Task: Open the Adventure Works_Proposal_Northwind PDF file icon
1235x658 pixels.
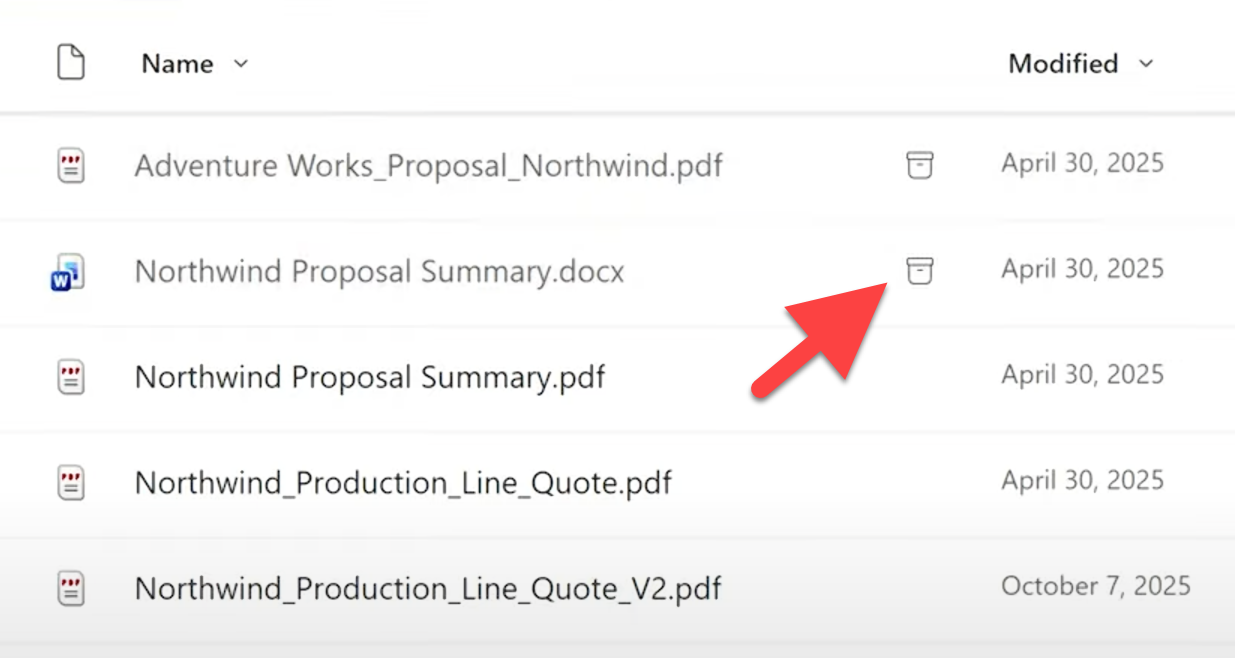Action: (x=71, y=165)
